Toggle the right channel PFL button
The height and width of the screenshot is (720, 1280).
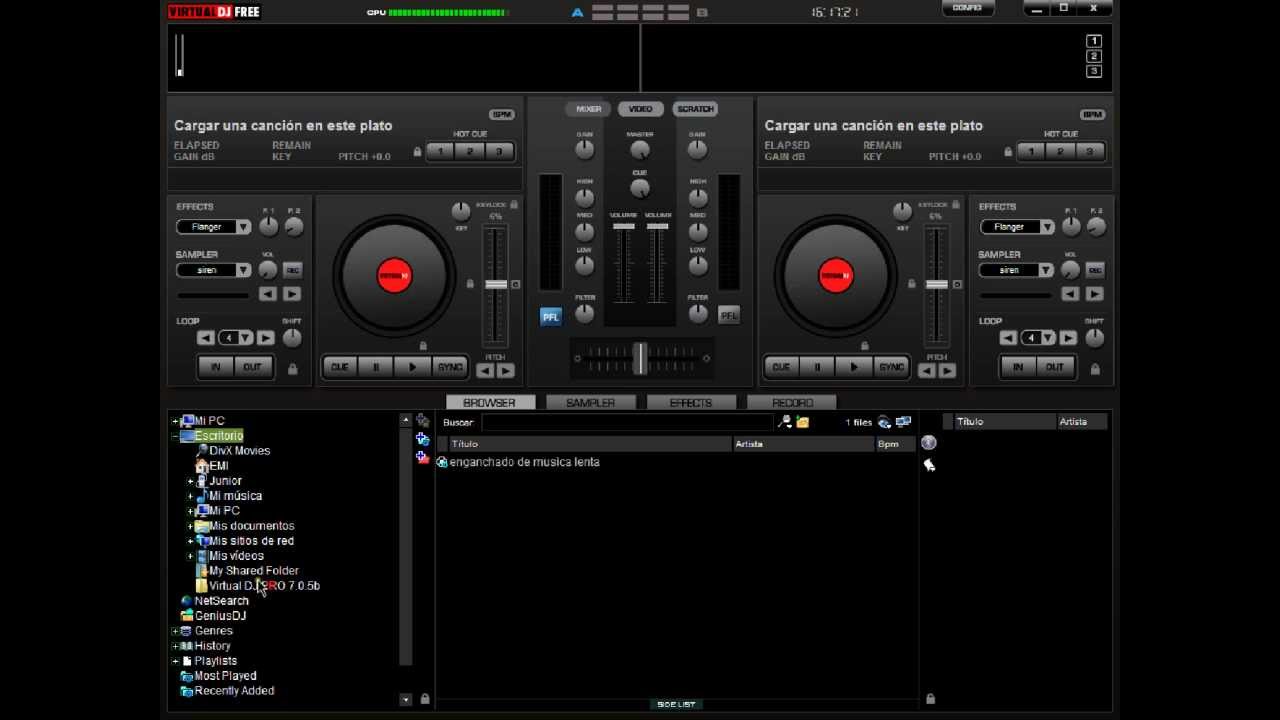(729, 316)
